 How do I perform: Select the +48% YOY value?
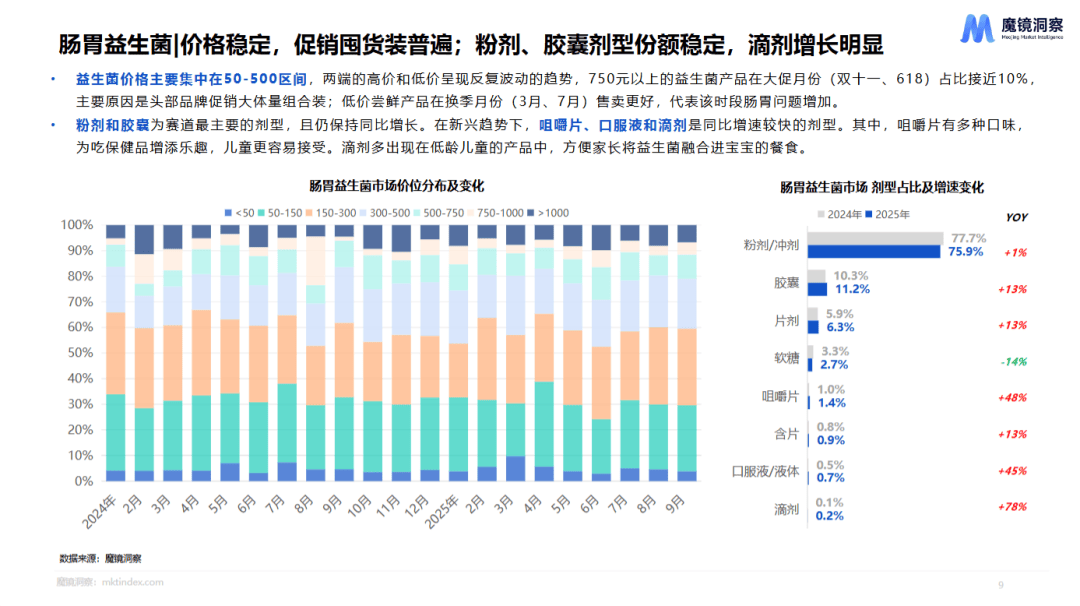[1012, 398]
